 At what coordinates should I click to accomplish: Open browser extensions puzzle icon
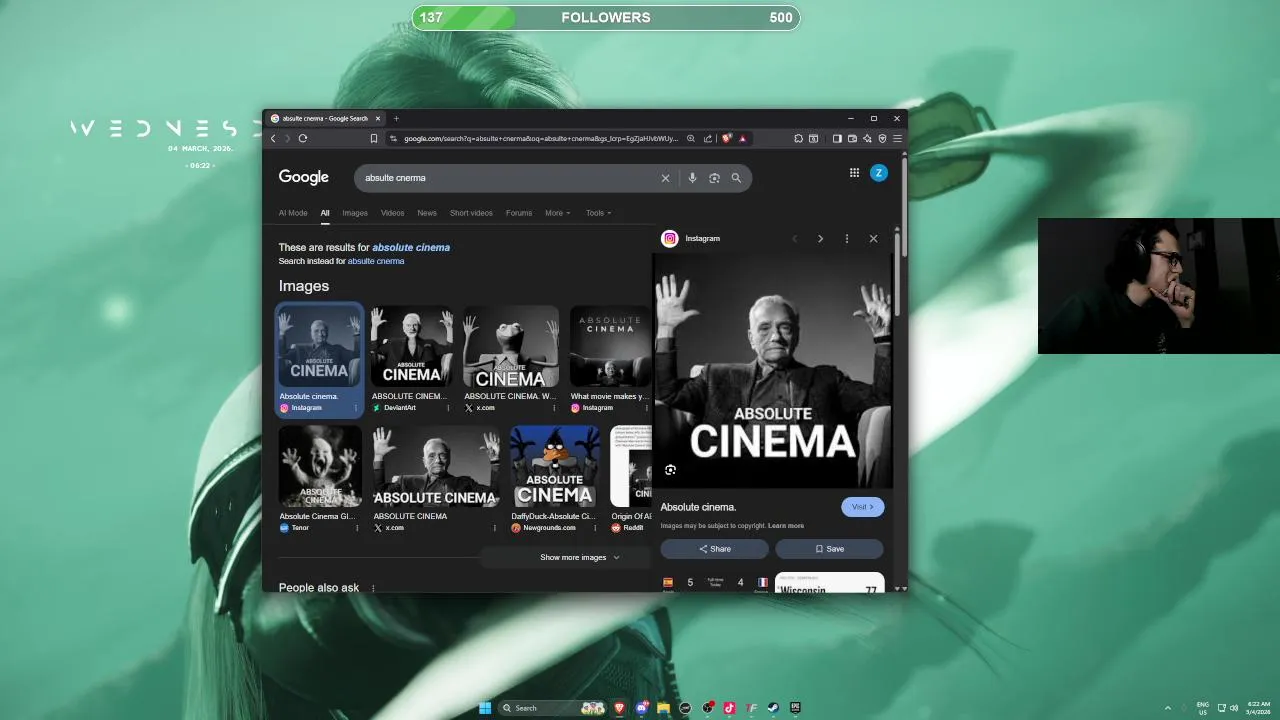(x=799, y=139)
